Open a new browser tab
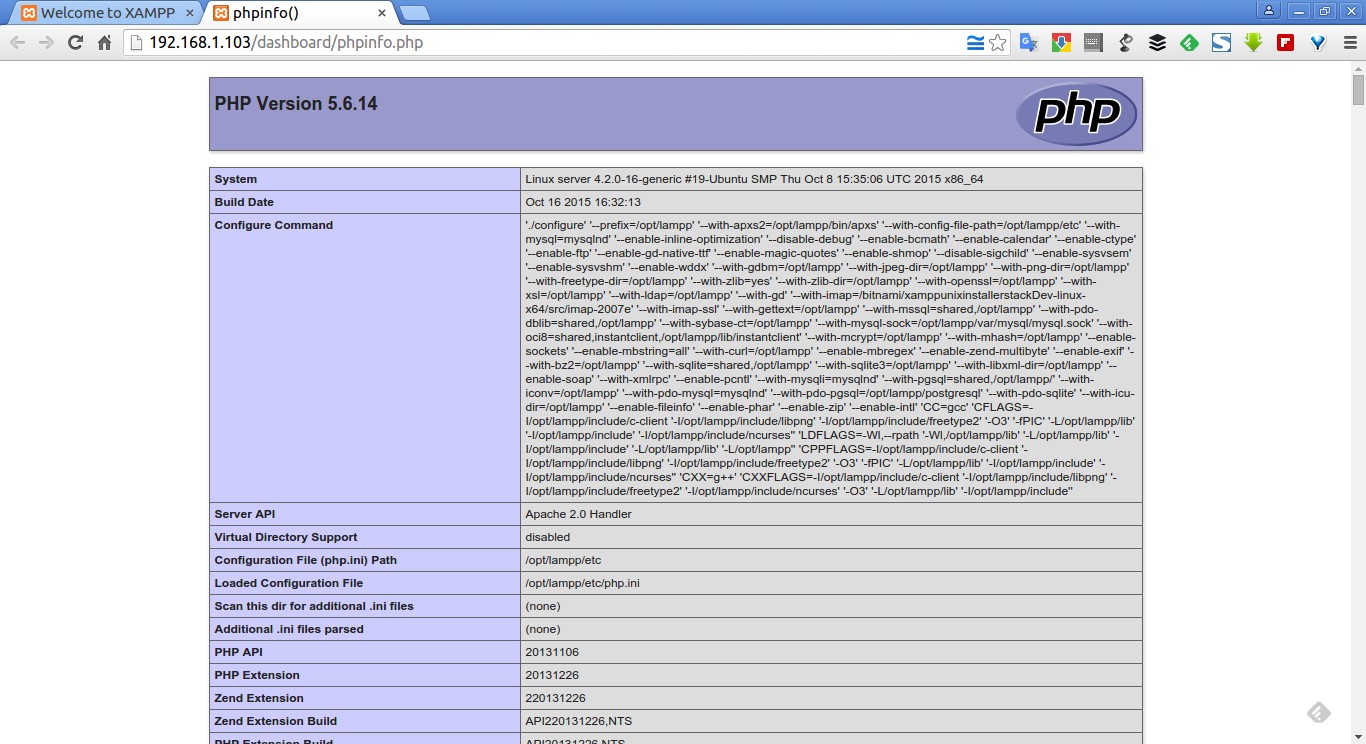 click(x=415, y=13)
